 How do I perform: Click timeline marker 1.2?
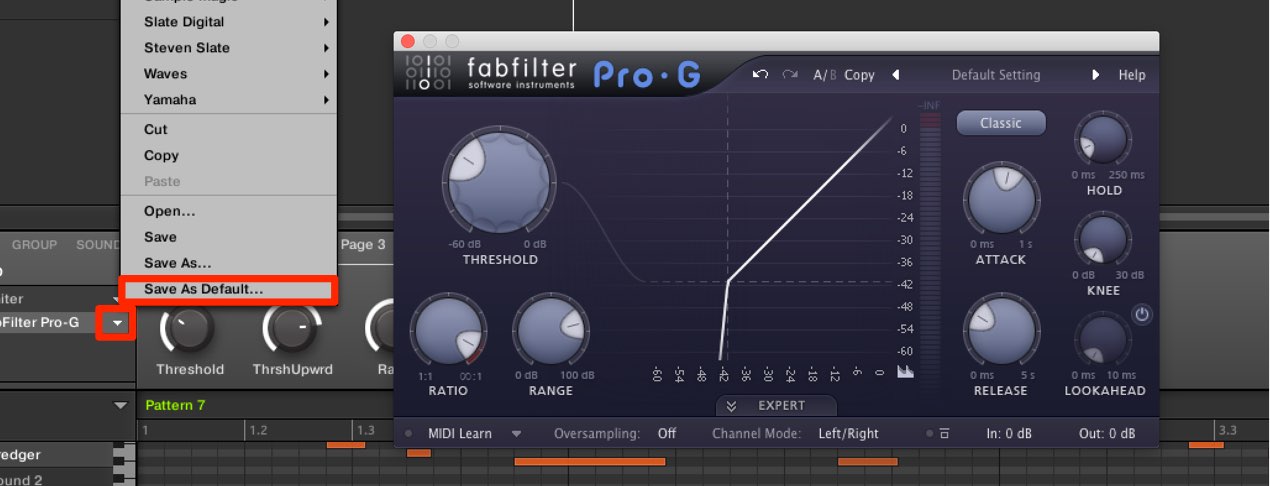[258, 430]
